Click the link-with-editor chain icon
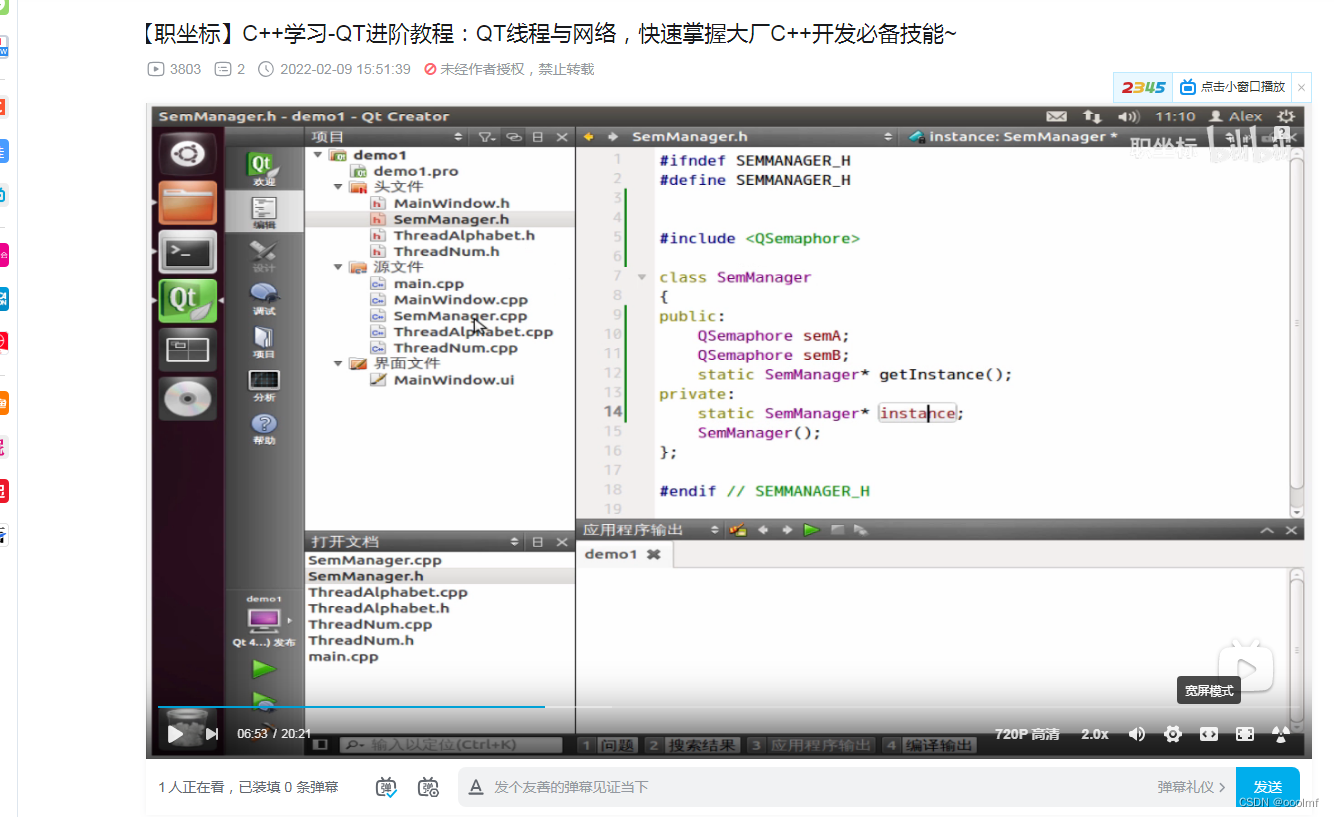1334x817 pixels. pyautogui.click(x=514, y=137)
